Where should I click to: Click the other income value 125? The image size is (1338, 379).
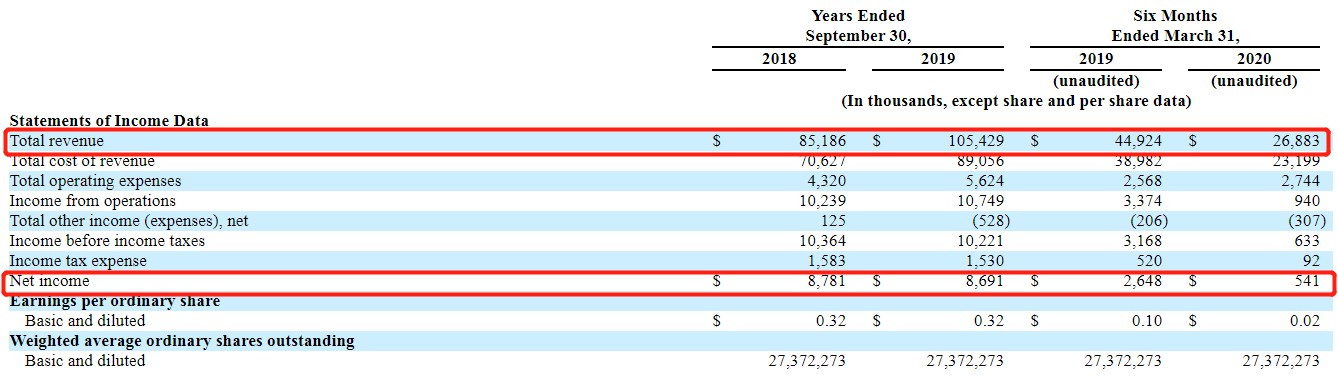833,221
